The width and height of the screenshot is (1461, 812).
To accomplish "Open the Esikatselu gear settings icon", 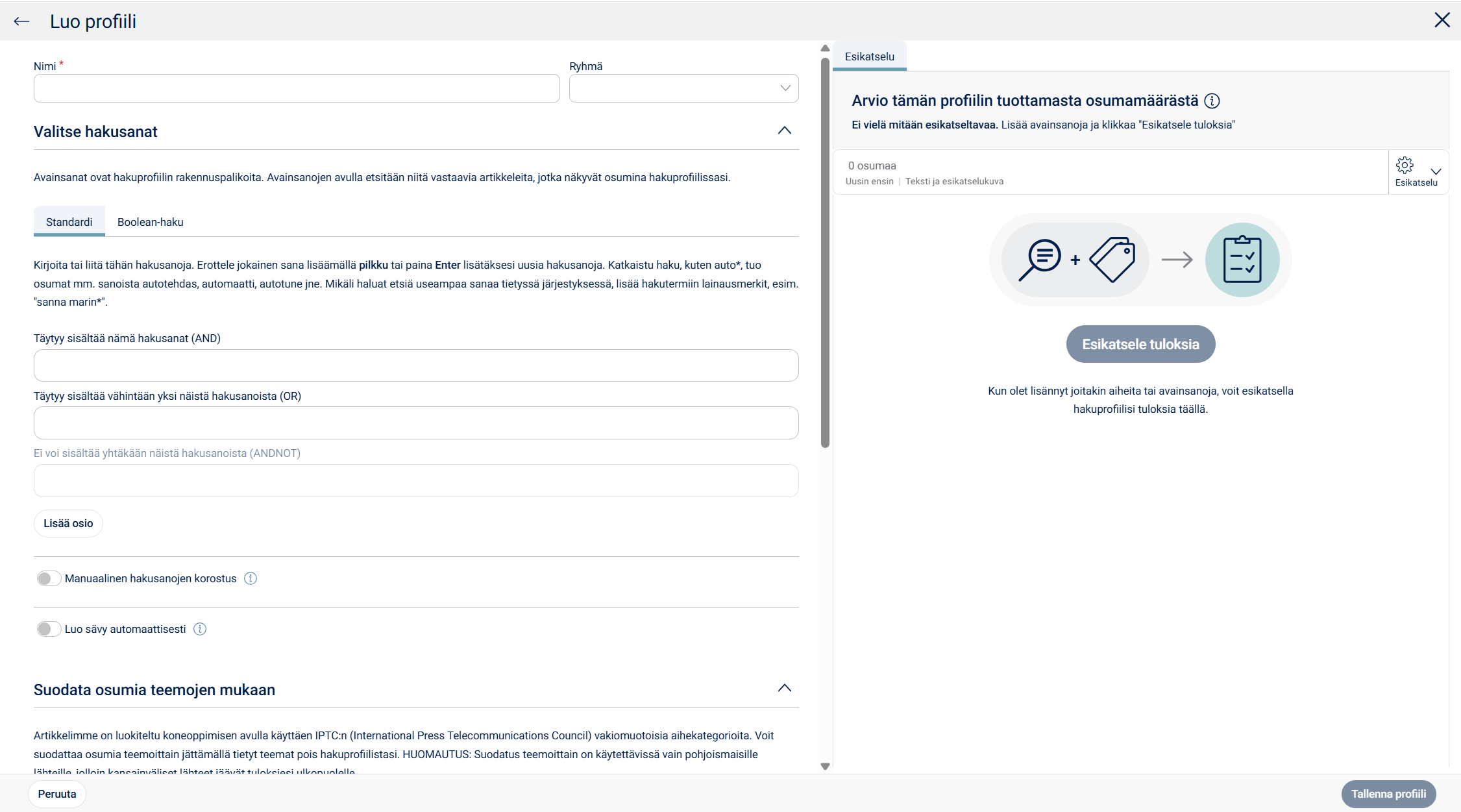I will click(1405, 166).
